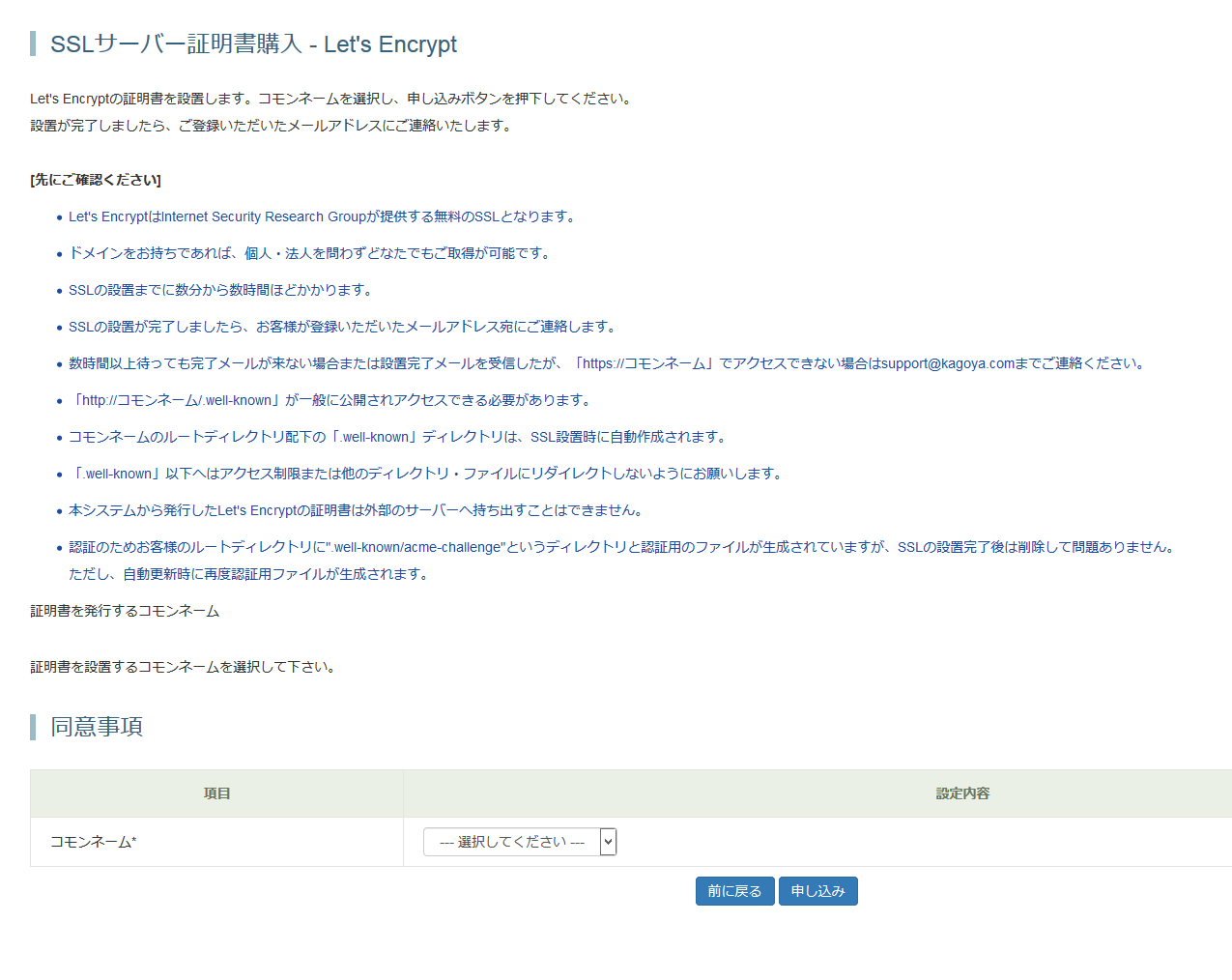Image resolution: width=1232 pixels, height=980 pixels.
Task: Click the 証明書を発行するコモンネーム text
Action: click(x=125, y=611)
